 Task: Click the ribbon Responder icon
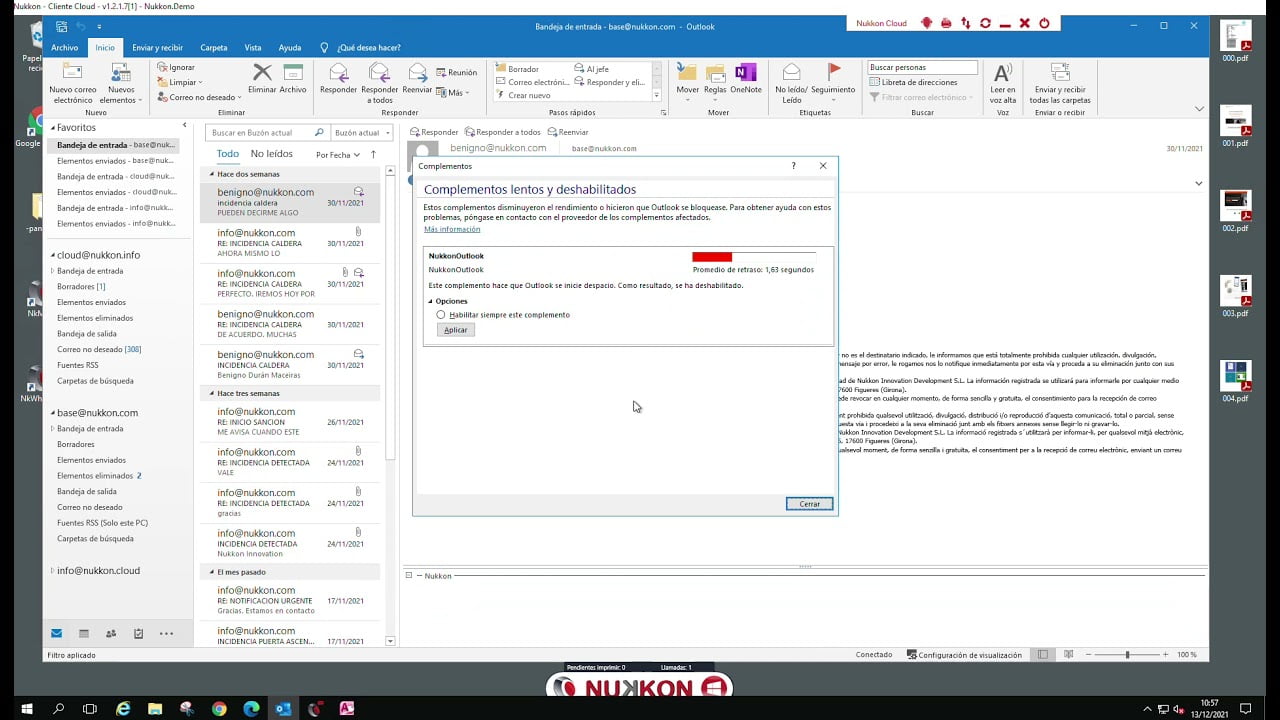(338, 72)
